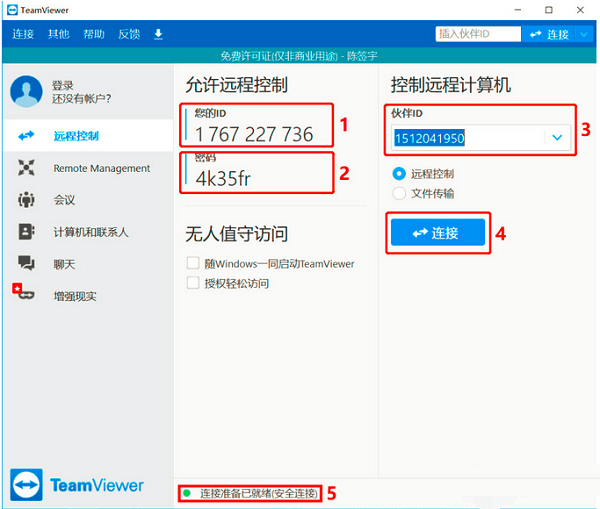Click the large blue 连接 button
Image resolution: width=600 pixels, height=509 pixels.
click(438, 232)
